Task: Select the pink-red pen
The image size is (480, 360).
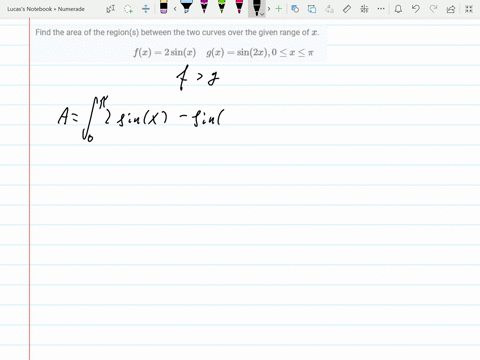Action: click(x=239, y=7)
